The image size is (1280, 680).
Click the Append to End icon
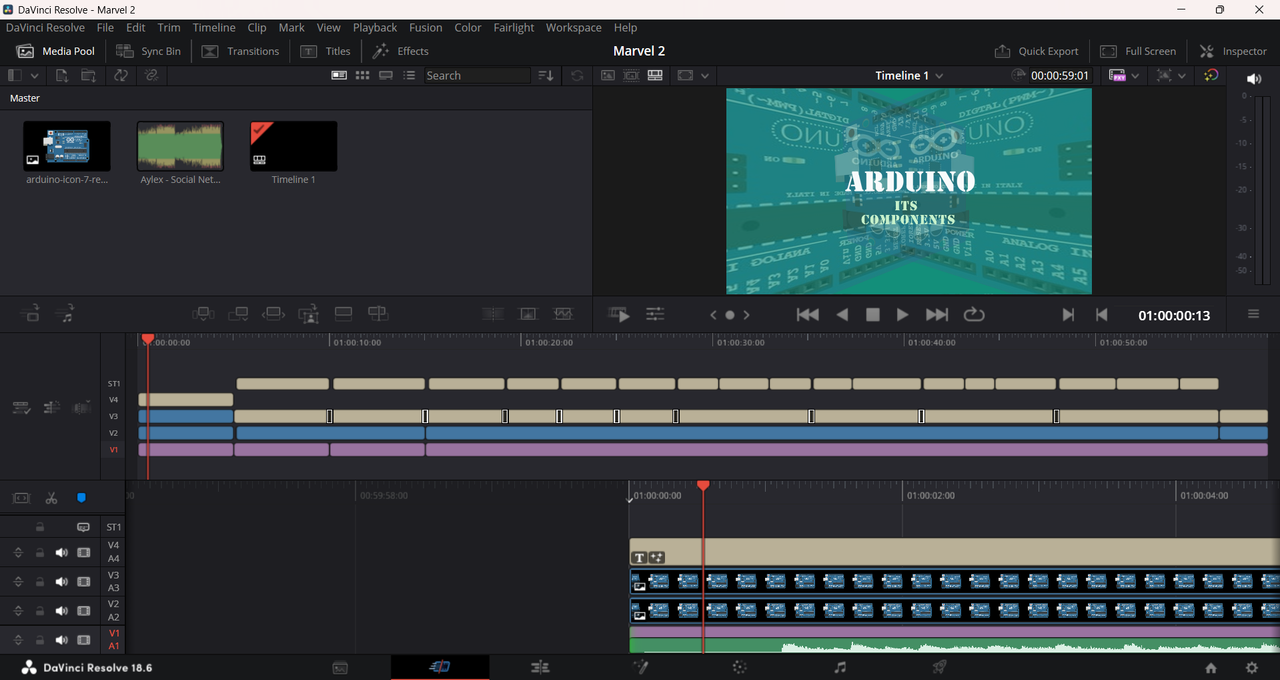click(x=238, y=314)
